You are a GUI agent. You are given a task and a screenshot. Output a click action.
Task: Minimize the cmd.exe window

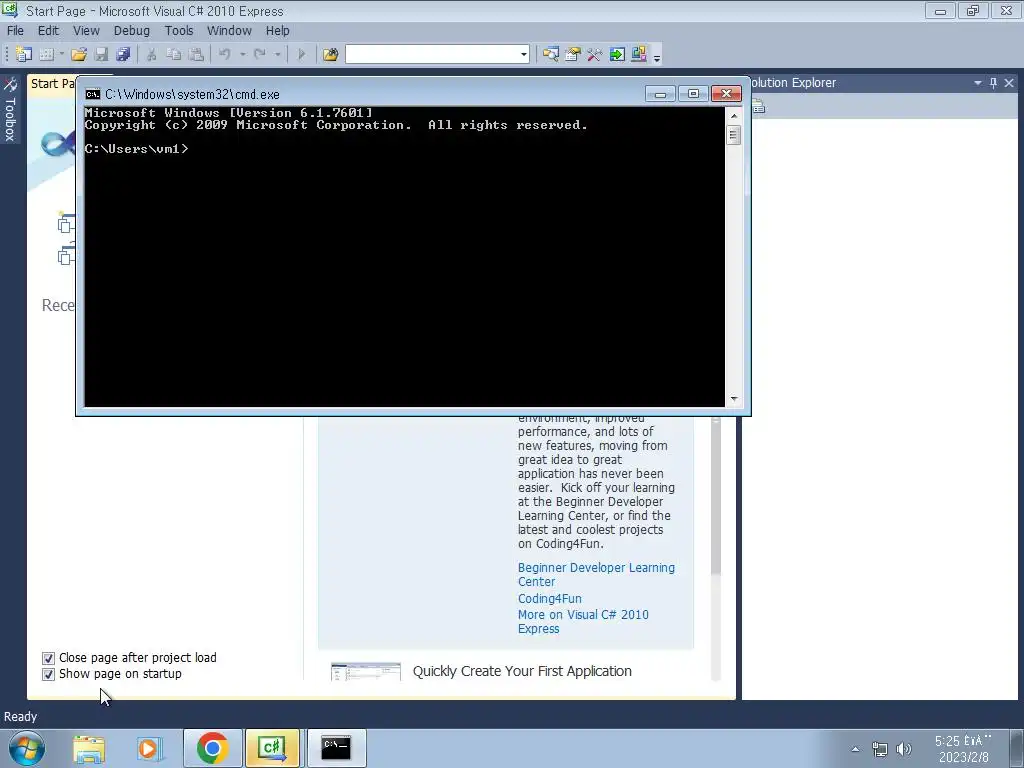coord(660,94)
